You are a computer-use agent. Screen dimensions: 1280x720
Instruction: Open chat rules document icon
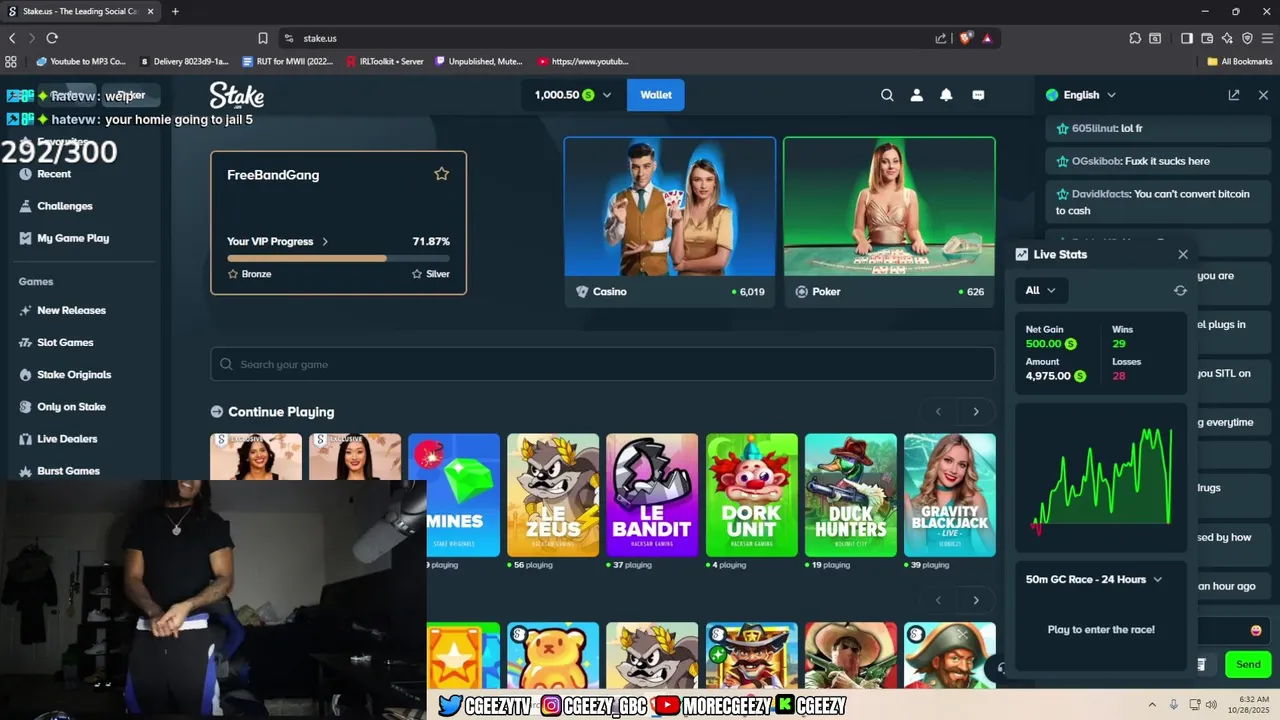click(x=1201, y=664)
